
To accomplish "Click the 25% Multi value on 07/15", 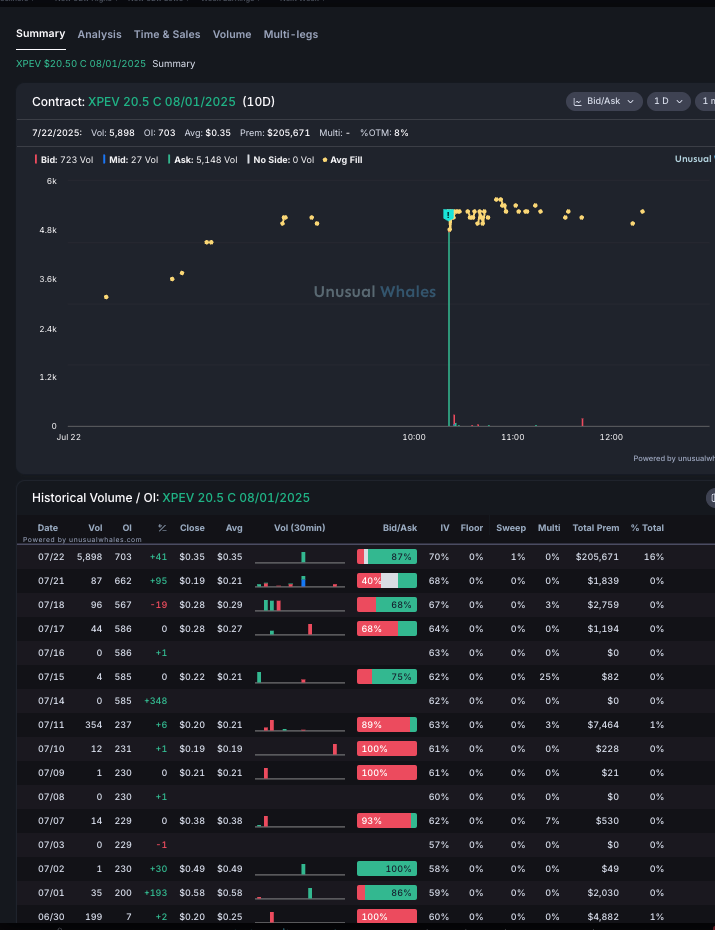I will point(550,677).
